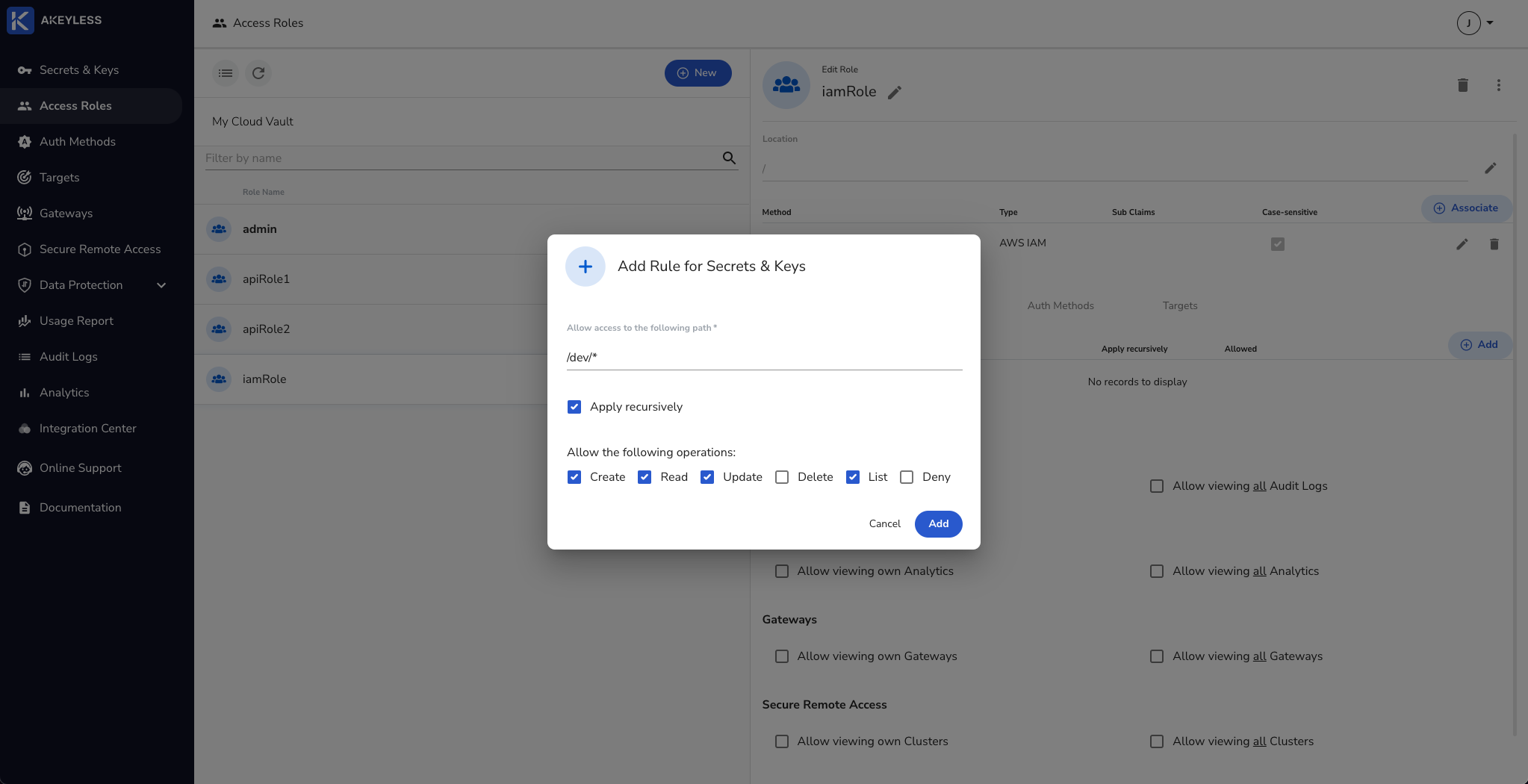Viewport: 1528px width, 784px height.
Task: Check Allow viewing own Clusters
Action: (782, 741)
